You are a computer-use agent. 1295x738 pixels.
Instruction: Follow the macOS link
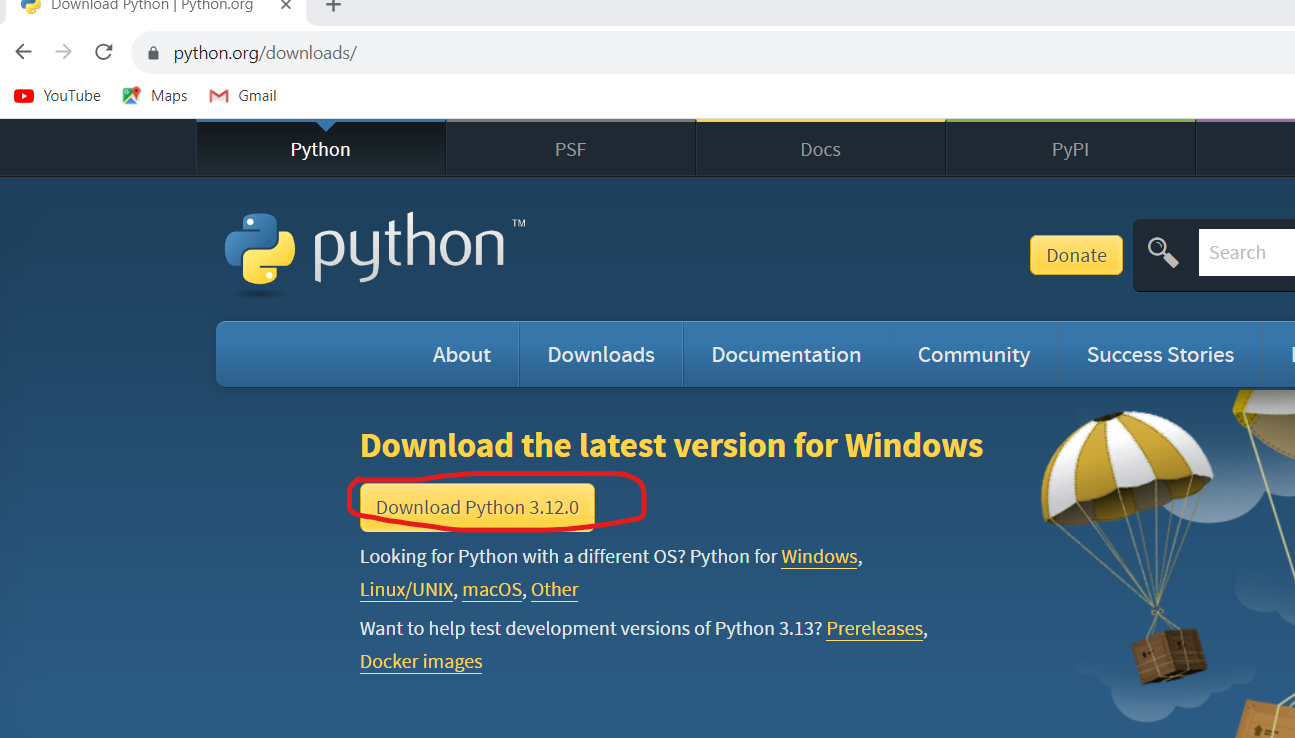pyautogui.click(x=492, y=590)
